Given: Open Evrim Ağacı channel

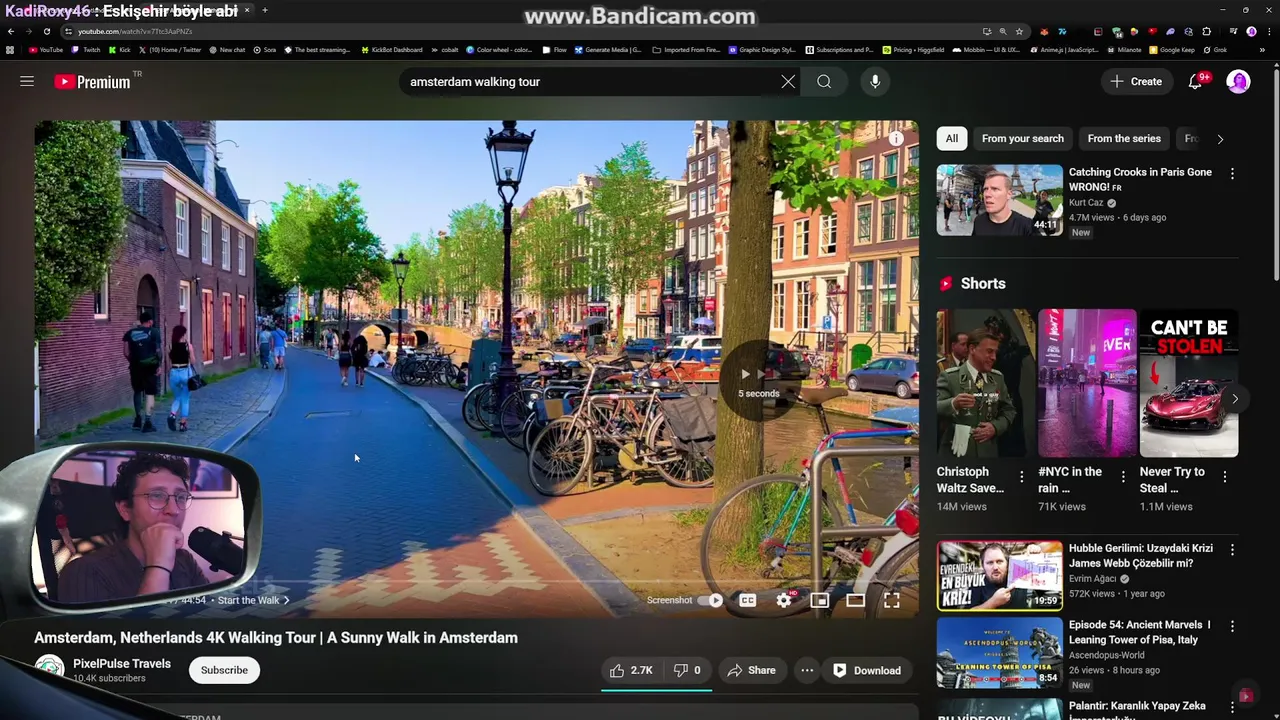Looking at the screenshot, I should [x=1094, y=579].
